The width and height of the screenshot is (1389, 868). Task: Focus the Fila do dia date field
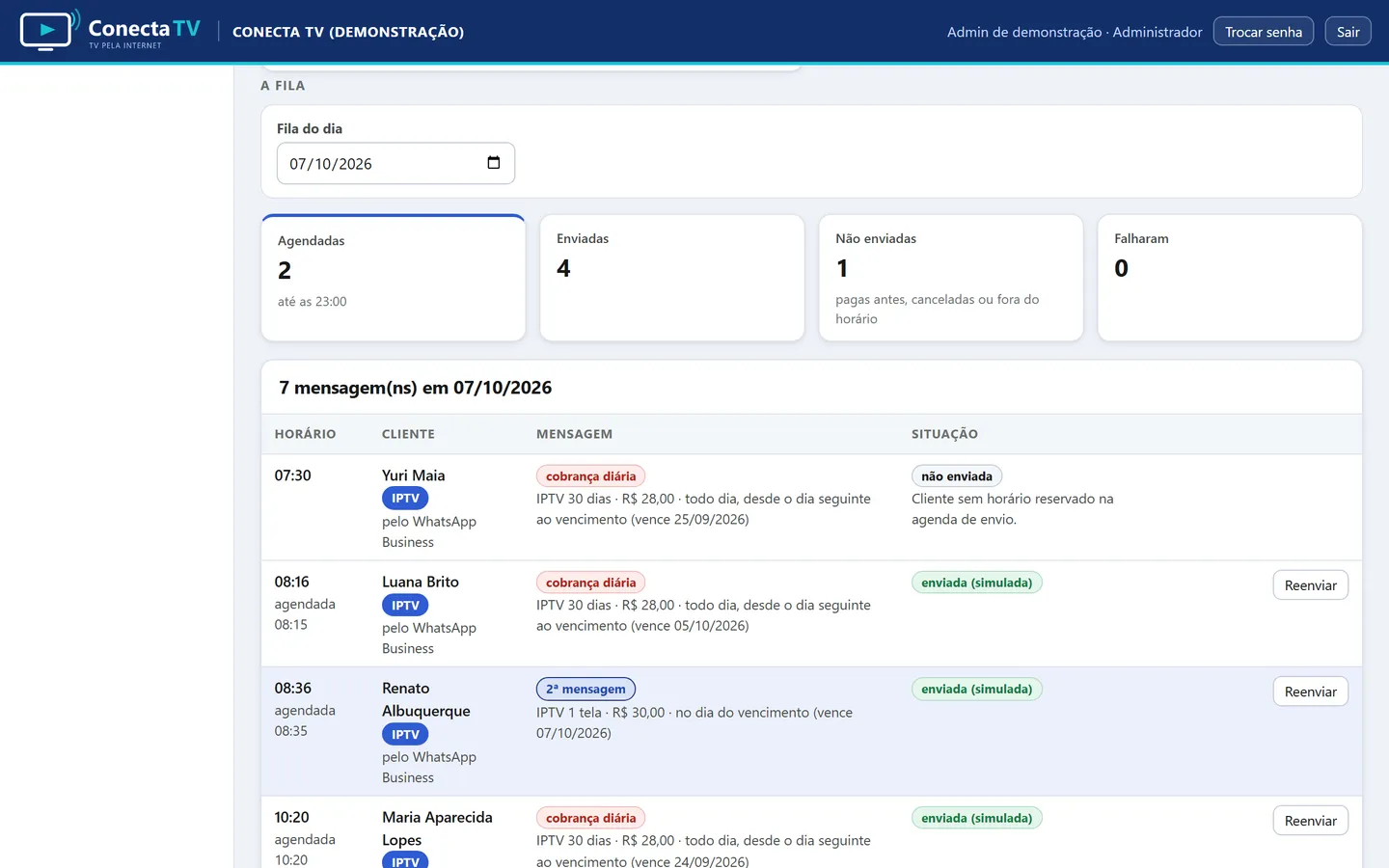click(395, 163)
